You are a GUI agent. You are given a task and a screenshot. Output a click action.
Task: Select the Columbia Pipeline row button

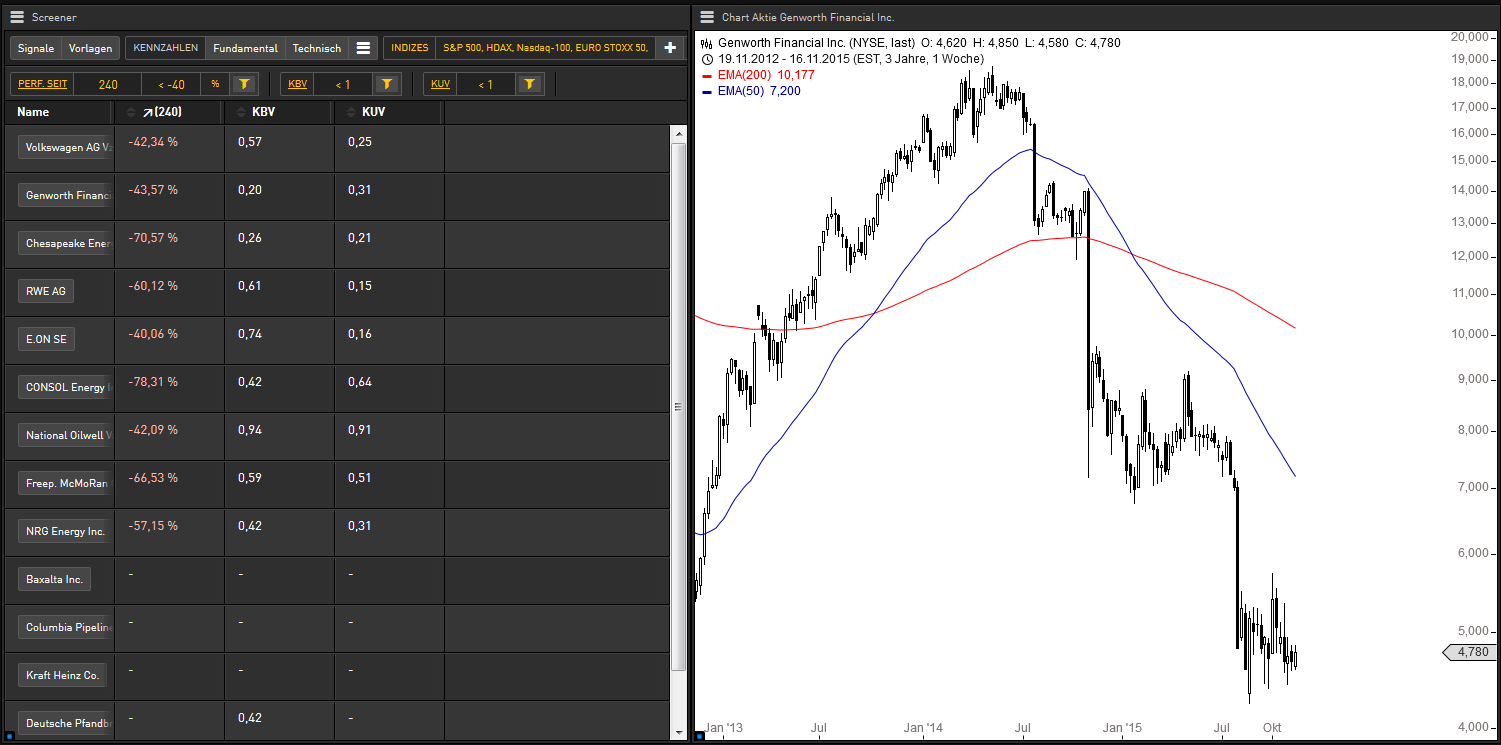tap(66, 627)
